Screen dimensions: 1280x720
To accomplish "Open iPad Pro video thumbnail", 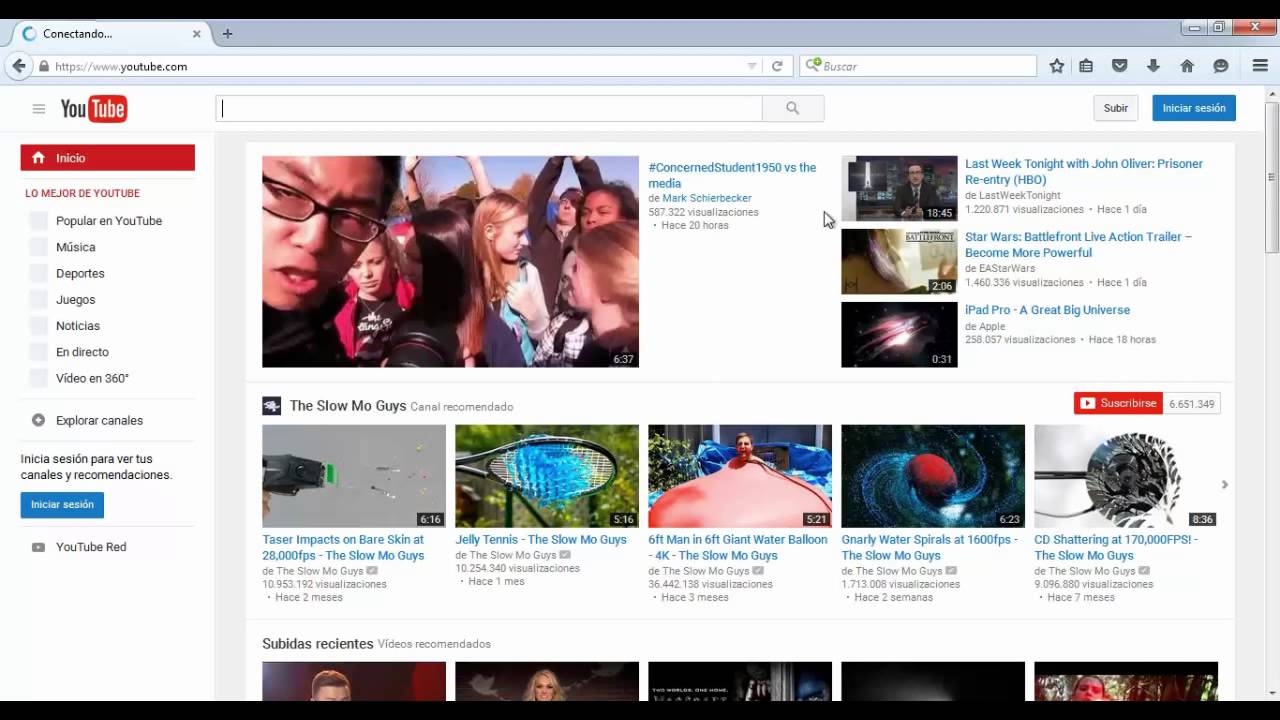I will tap(899, 334).
